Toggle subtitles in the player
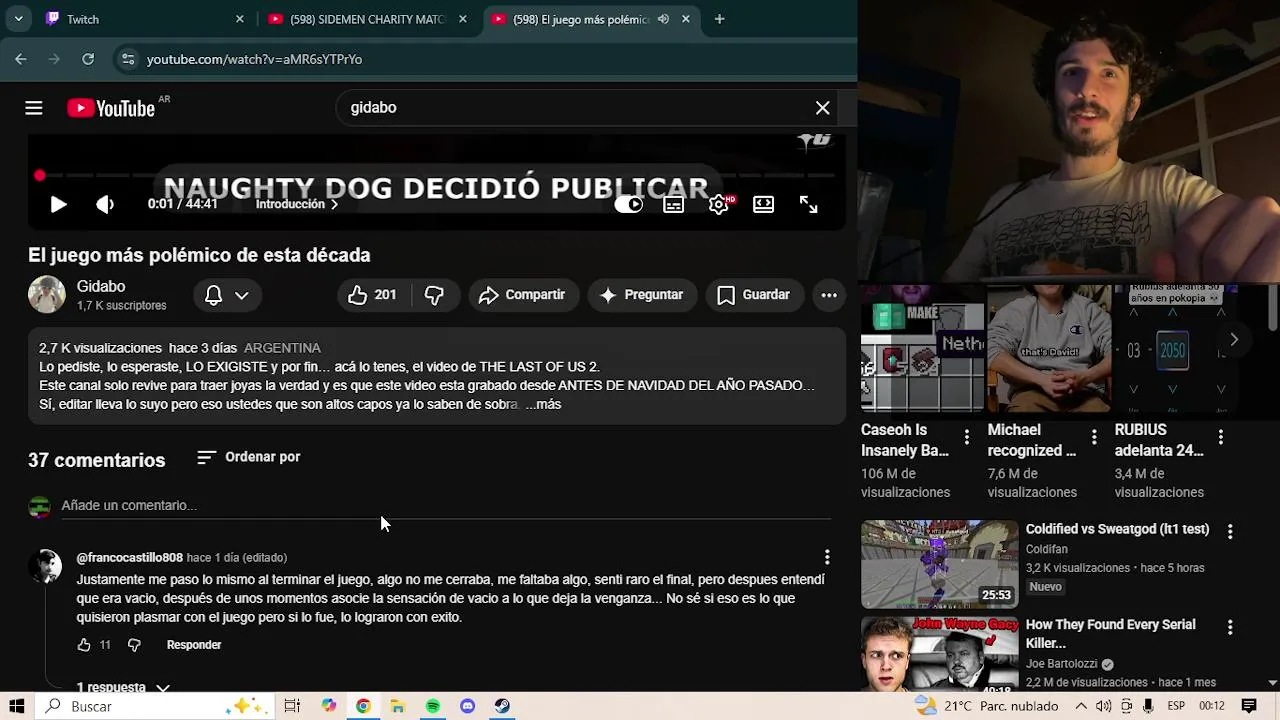Image resolution: width=1280 pixels, height=720 pixels. pyautogui.click(x=674, y=204)
